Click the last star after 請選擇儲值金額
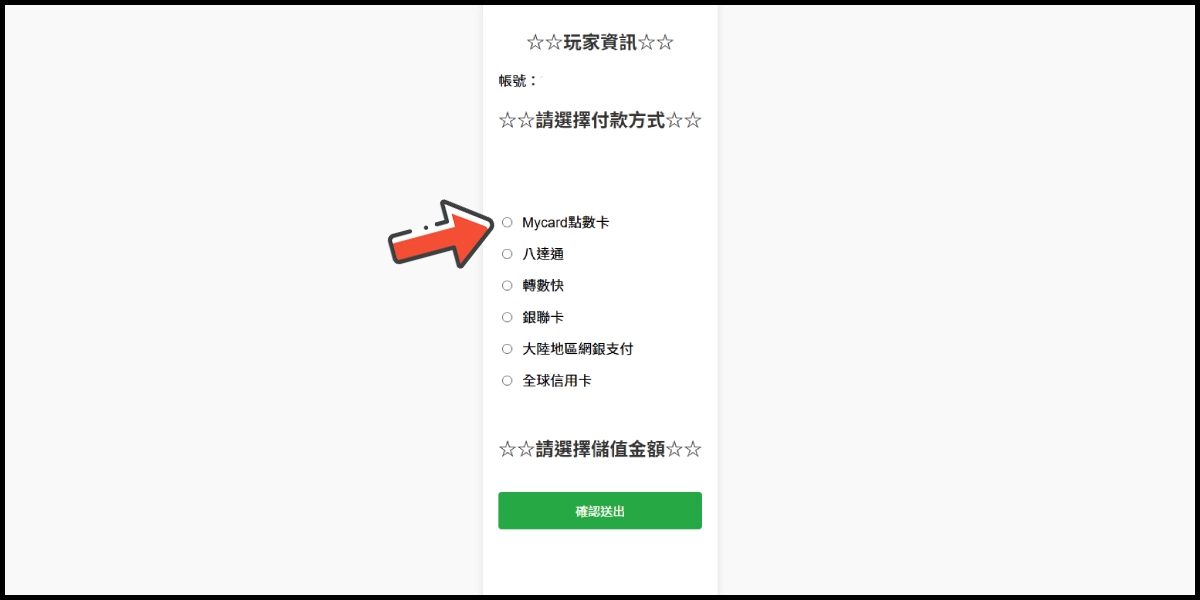Viewport: 1200px width, 600px height. [693, 449]
